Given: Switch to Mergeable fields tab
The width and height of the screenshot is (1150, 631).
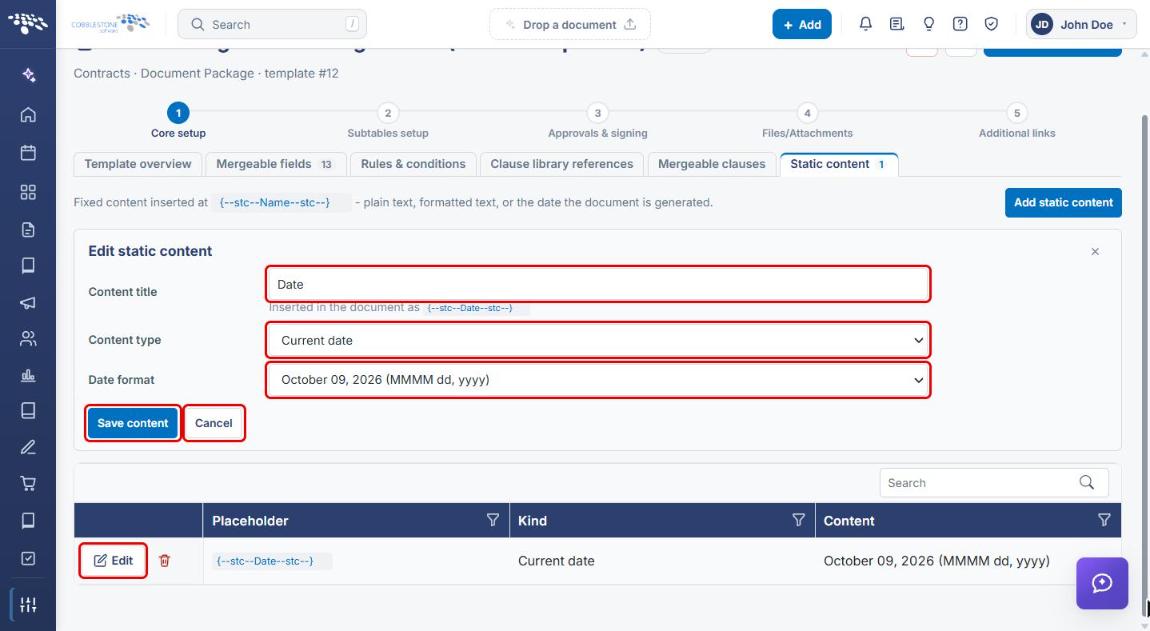Looking at the screenshot, I should (x=274, y=164).
